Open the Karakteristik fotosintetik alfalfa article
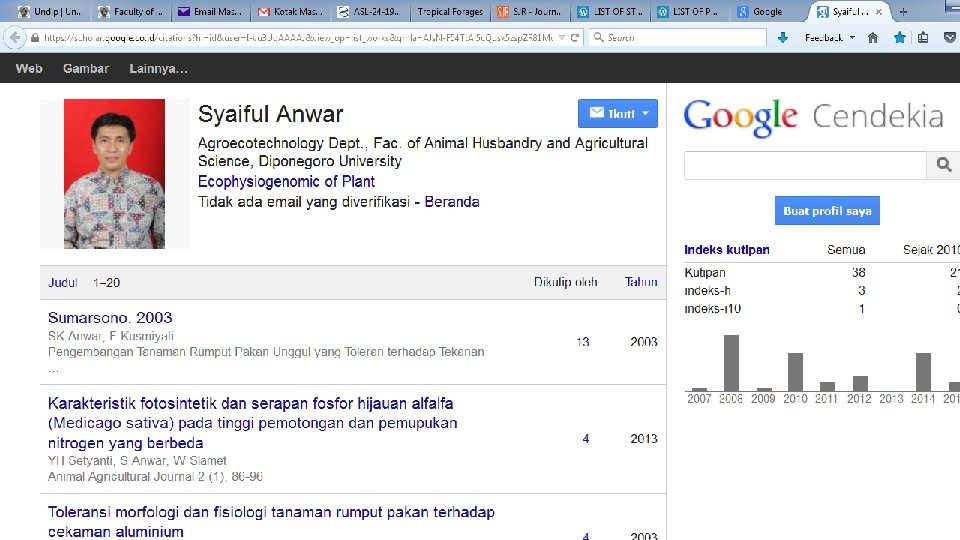The width and height of the screenshot is (960, 540). coord(252,423)
